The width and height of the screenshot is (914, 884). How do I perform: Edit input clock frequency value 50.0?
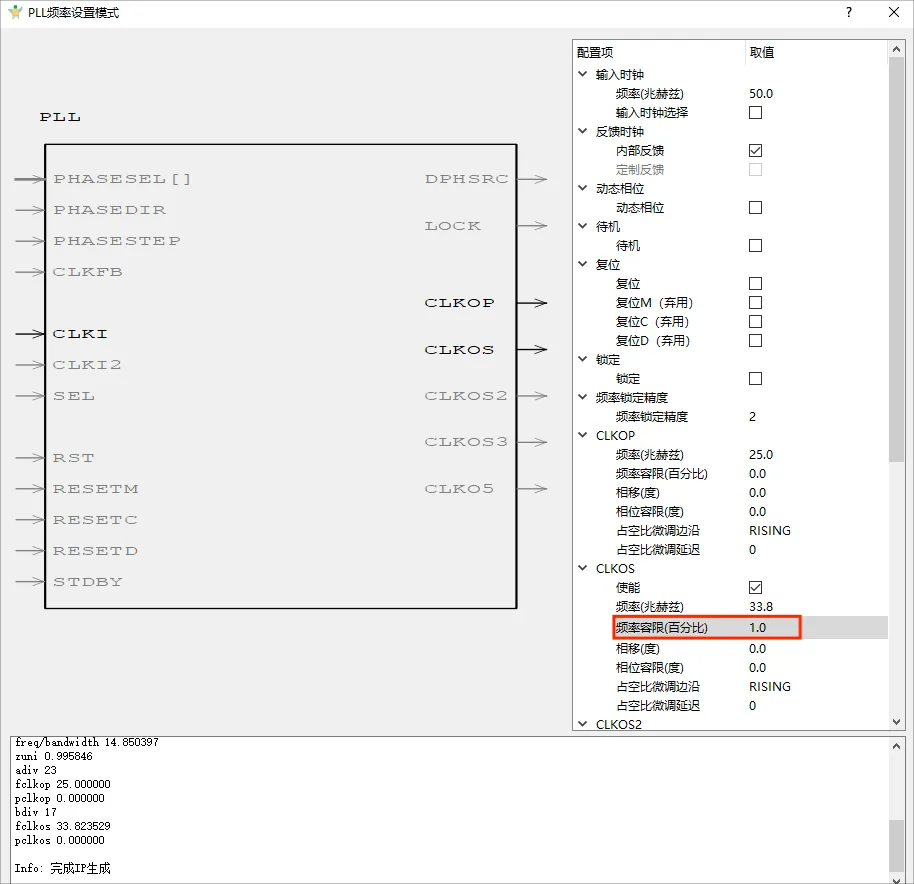pyautogui.click(x=761, y=94)
